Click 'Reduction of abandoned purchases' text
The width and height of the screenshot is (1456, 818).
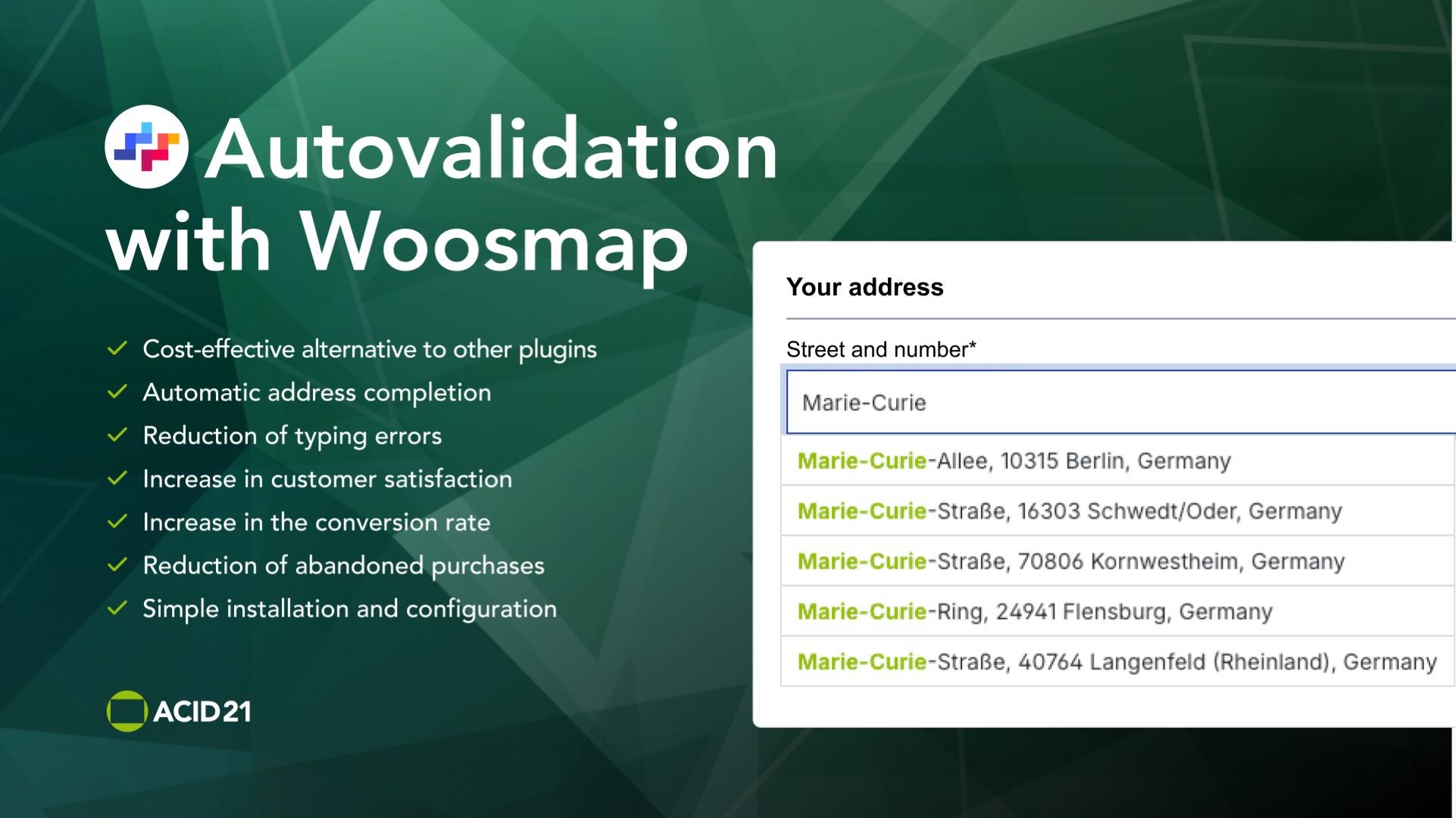click(343, 565)
